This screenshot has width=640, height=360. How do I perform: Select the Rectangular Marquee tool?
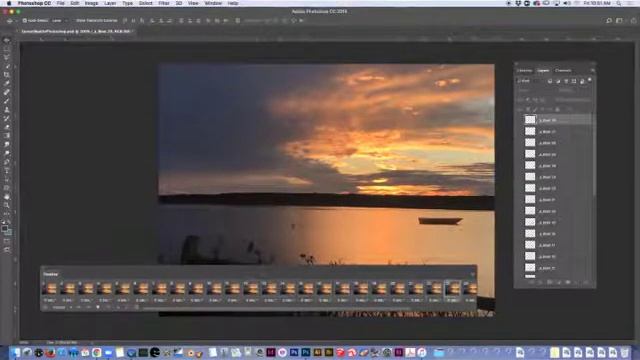pyautogui.click(x=7, y=49)
